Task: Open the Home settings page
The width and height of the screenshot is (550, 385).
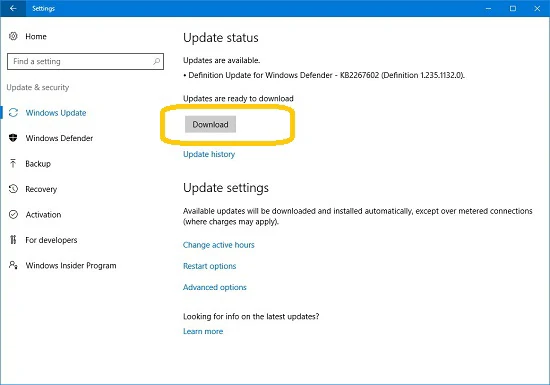Action: [x=36, y=36]
